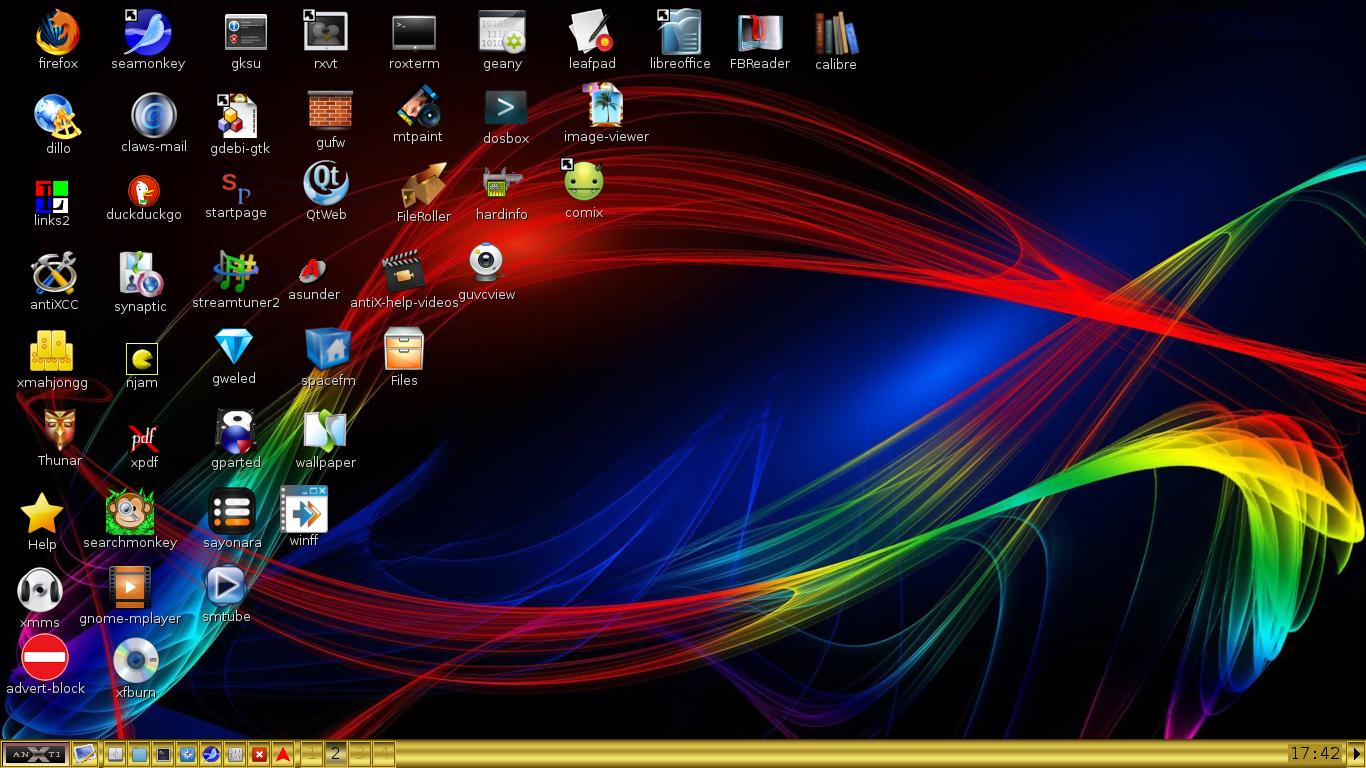The width and height of the screenshot is (1366, 768).
Task: Start the DOSBox emulator
Action: (x=505, y=107)
